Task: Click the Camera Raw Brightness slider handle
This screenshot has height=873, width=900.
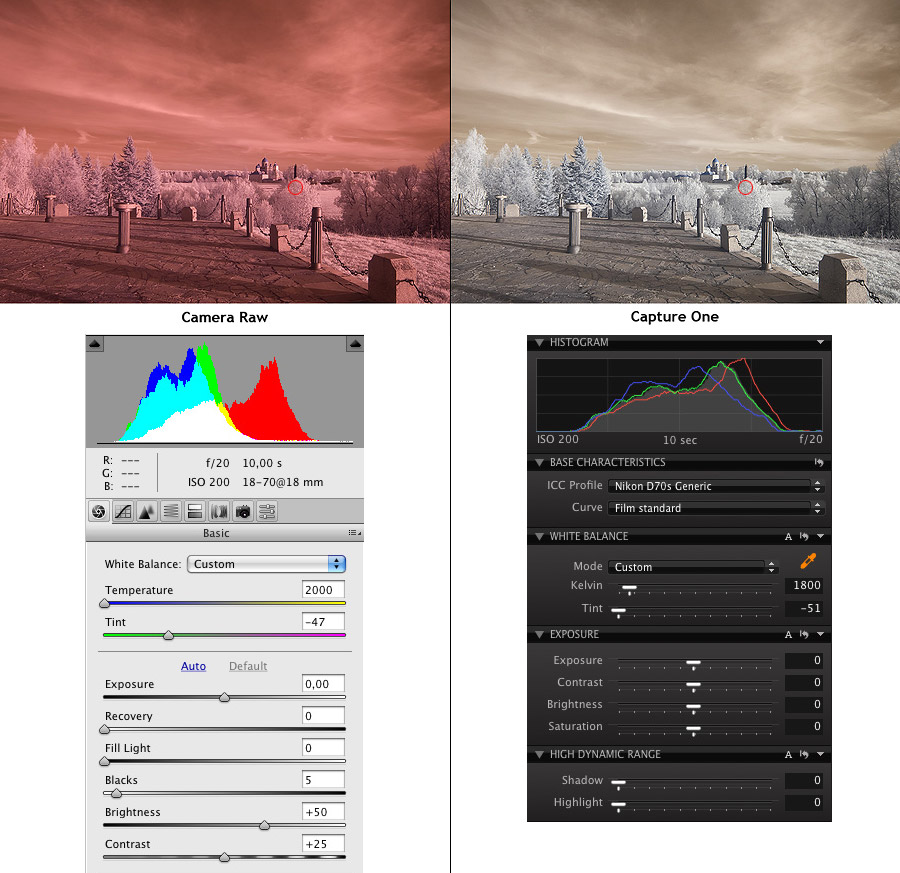Action: click(x=265, y=825)
